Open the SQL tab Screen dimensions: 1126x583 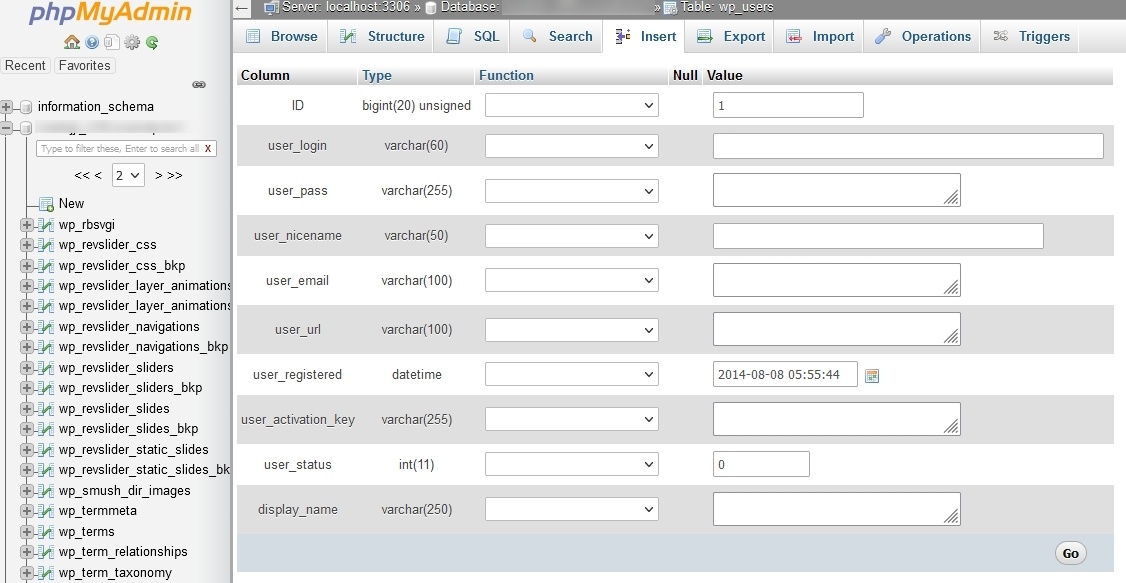pos(472,37)
